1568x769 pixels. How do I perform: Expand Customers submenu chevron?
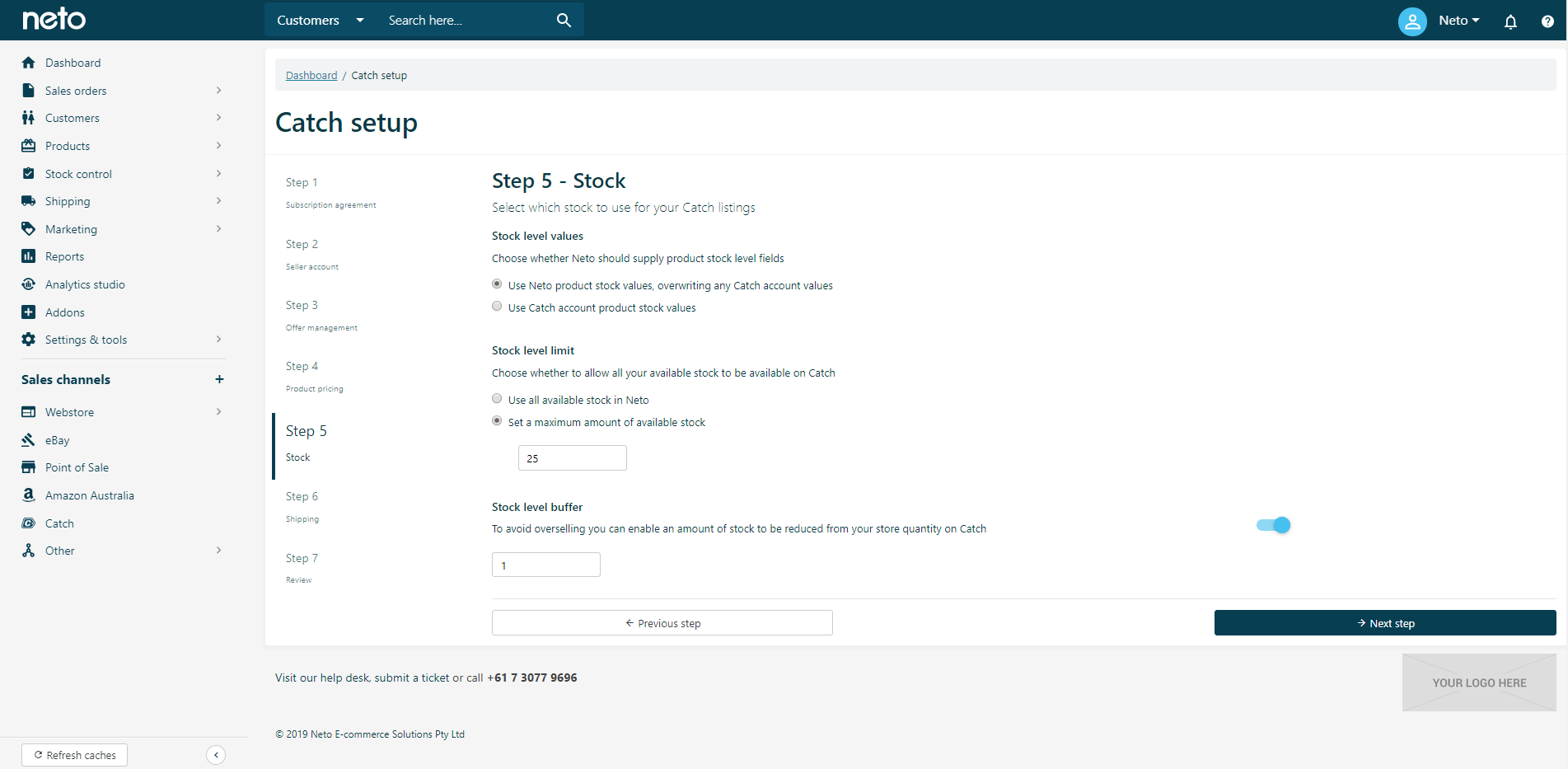(x=218, y=118)
